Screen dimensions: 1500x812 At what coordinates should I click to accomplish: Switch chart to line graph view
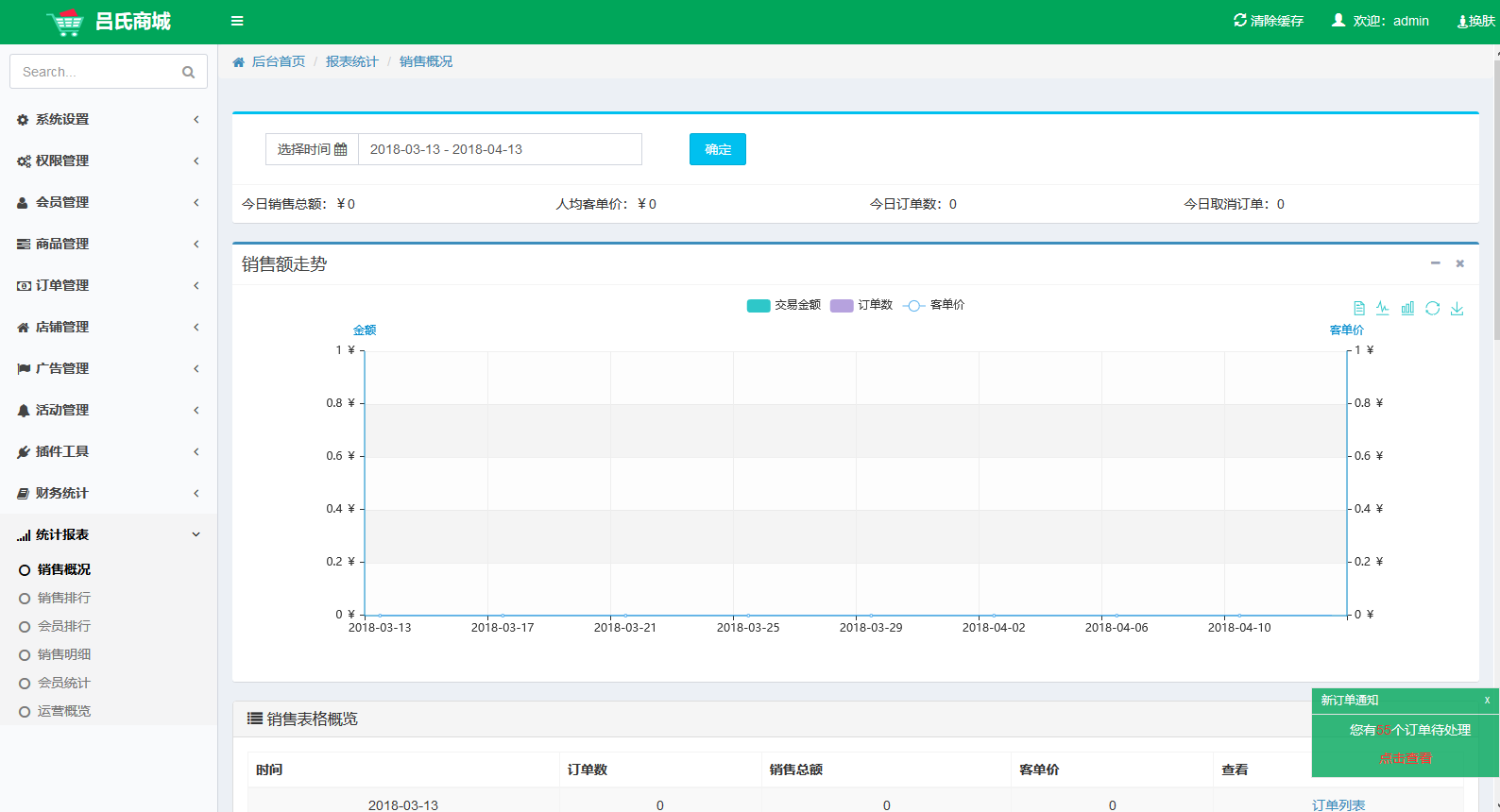point(1383,309)
